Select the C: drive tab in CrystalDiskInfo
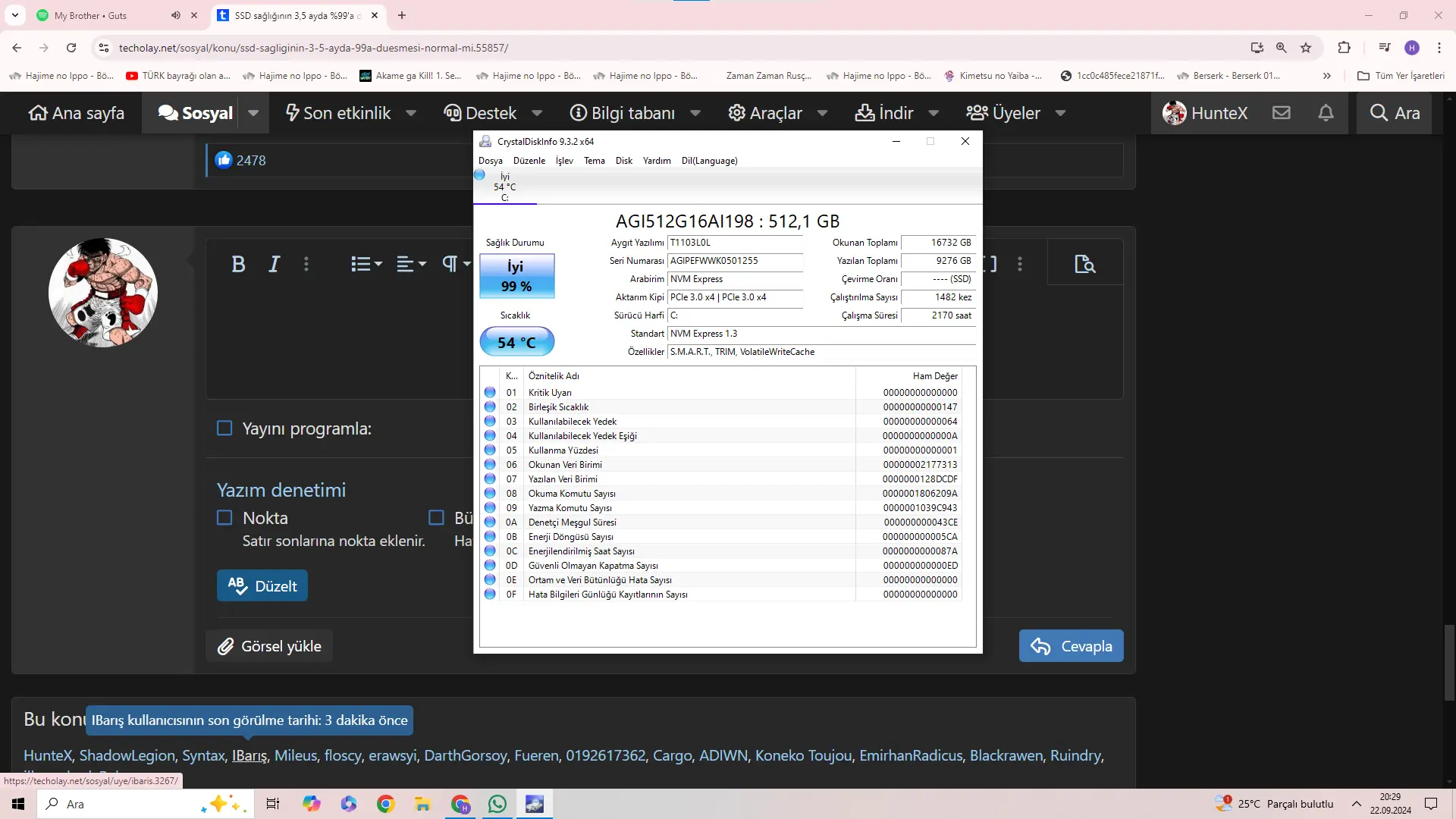This screenshot has width=1456, height=819. tap(504, 187)
